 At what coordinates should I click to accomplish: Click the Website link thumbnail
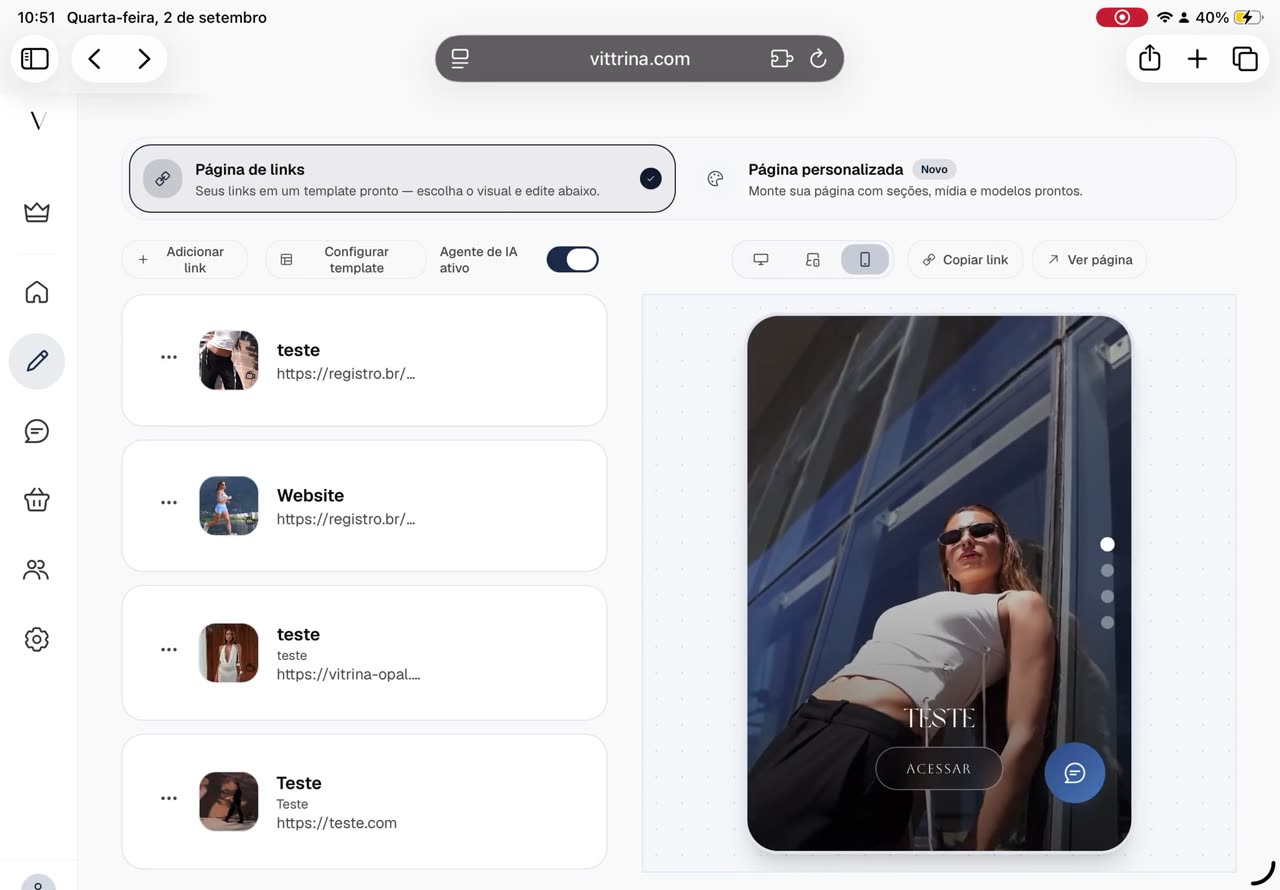(229, 506)
